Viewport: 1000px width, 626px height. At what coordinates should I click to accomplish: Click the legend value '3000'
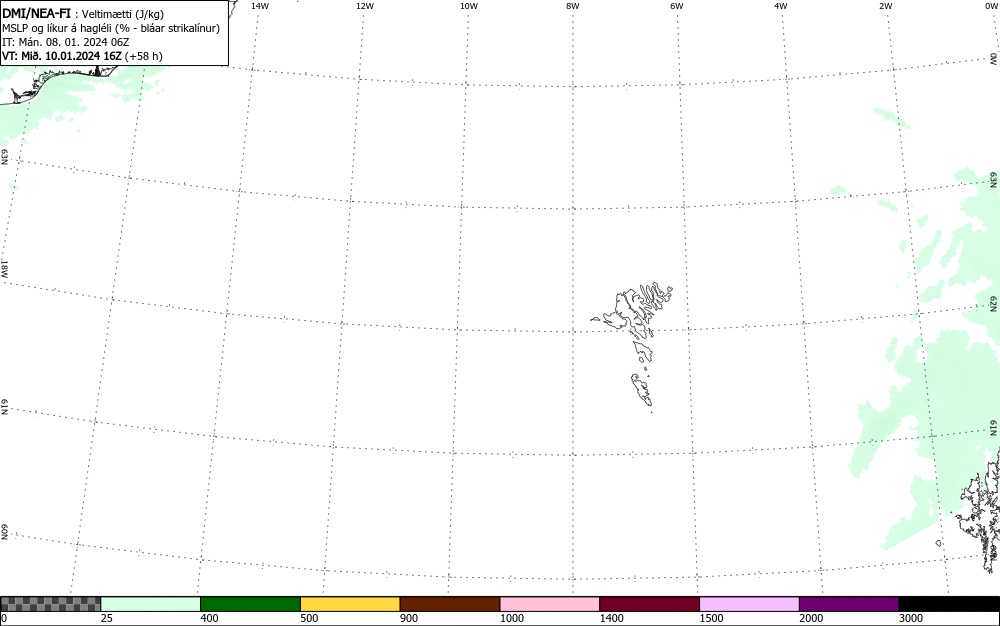(911, 618)
